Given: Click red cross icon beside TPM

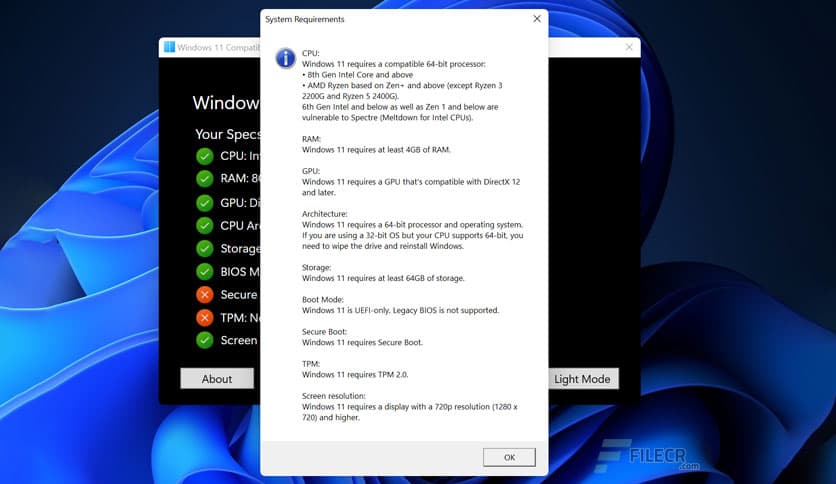Looking at the screenshot, I should [x=204, y=318].
